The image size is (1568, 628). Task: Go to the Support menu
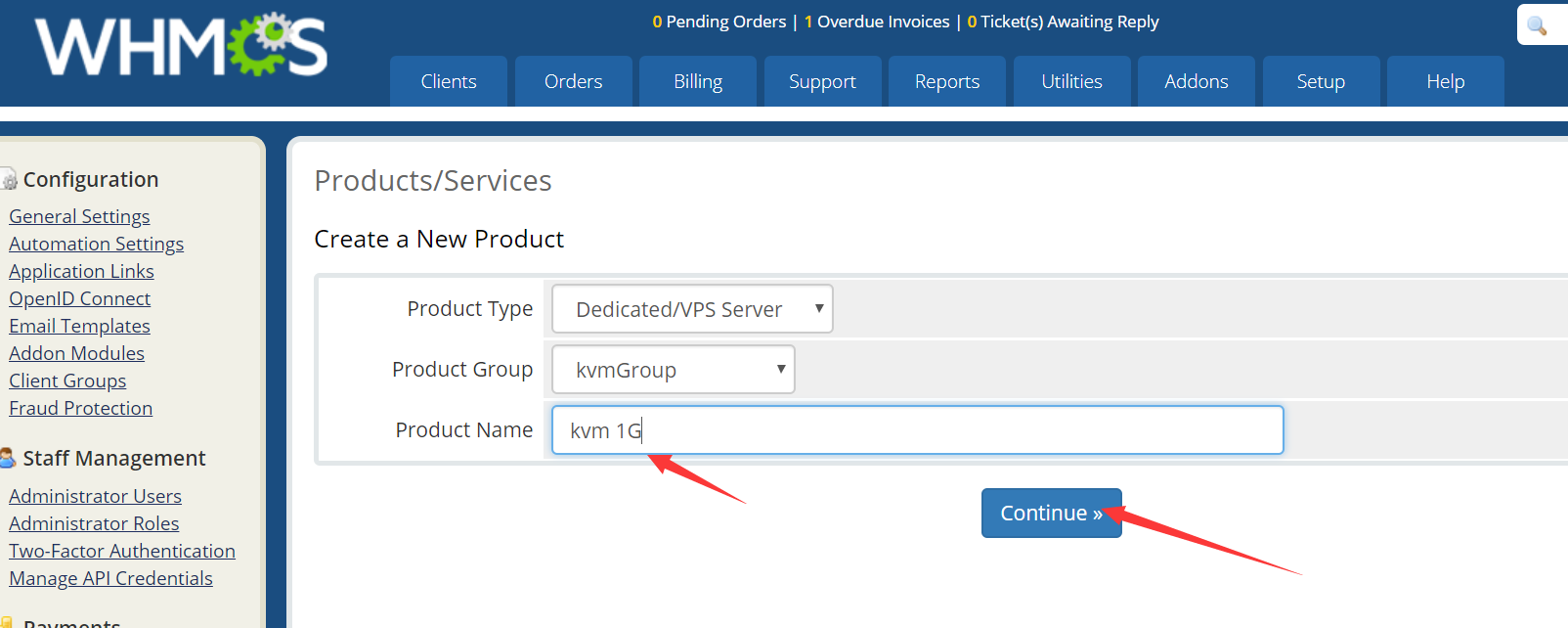click(822, 81)
